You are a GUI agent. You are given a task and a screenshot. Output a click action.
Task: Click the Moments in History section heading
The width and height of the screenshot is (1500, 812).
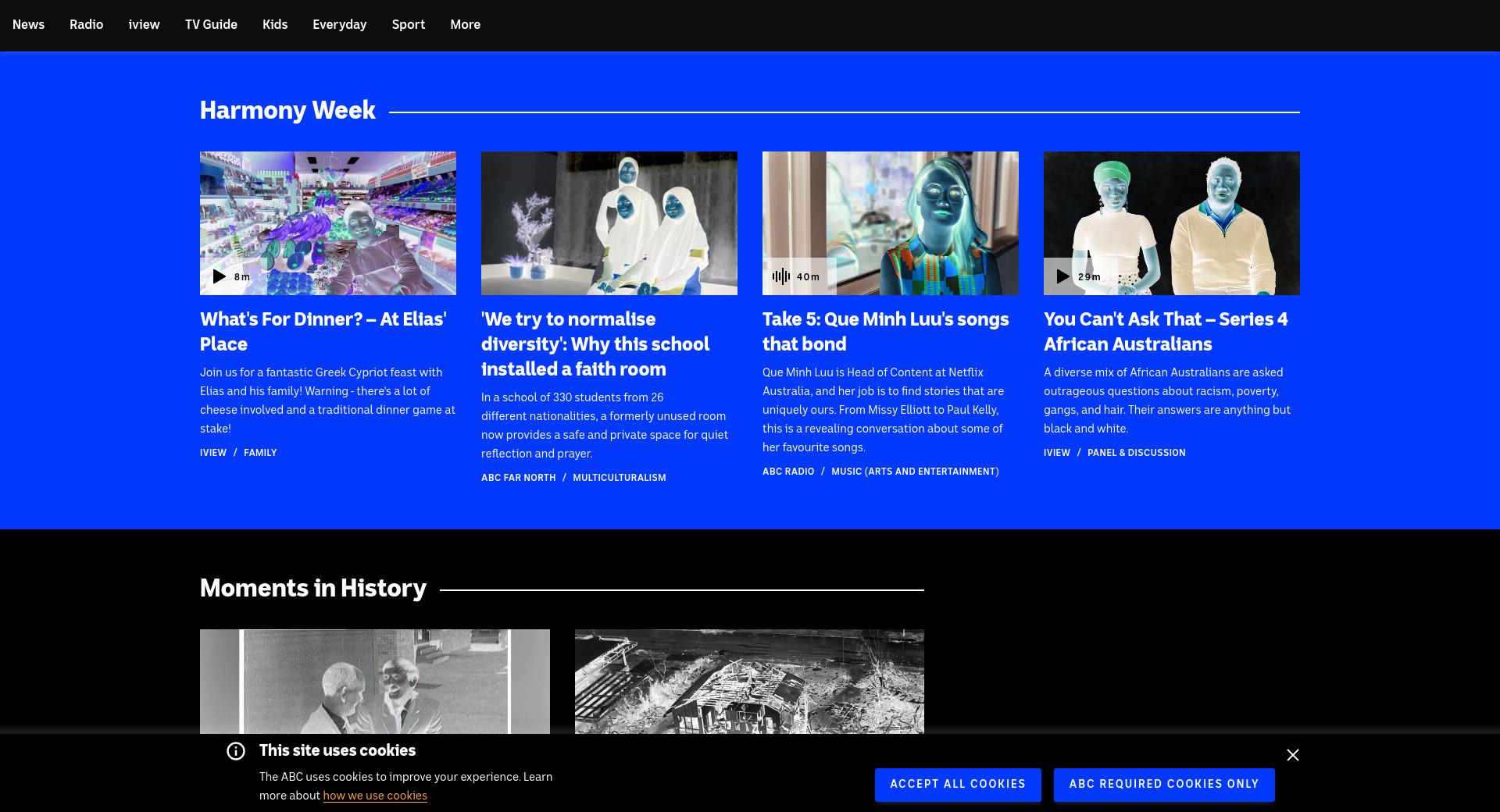tap(313, 588)
